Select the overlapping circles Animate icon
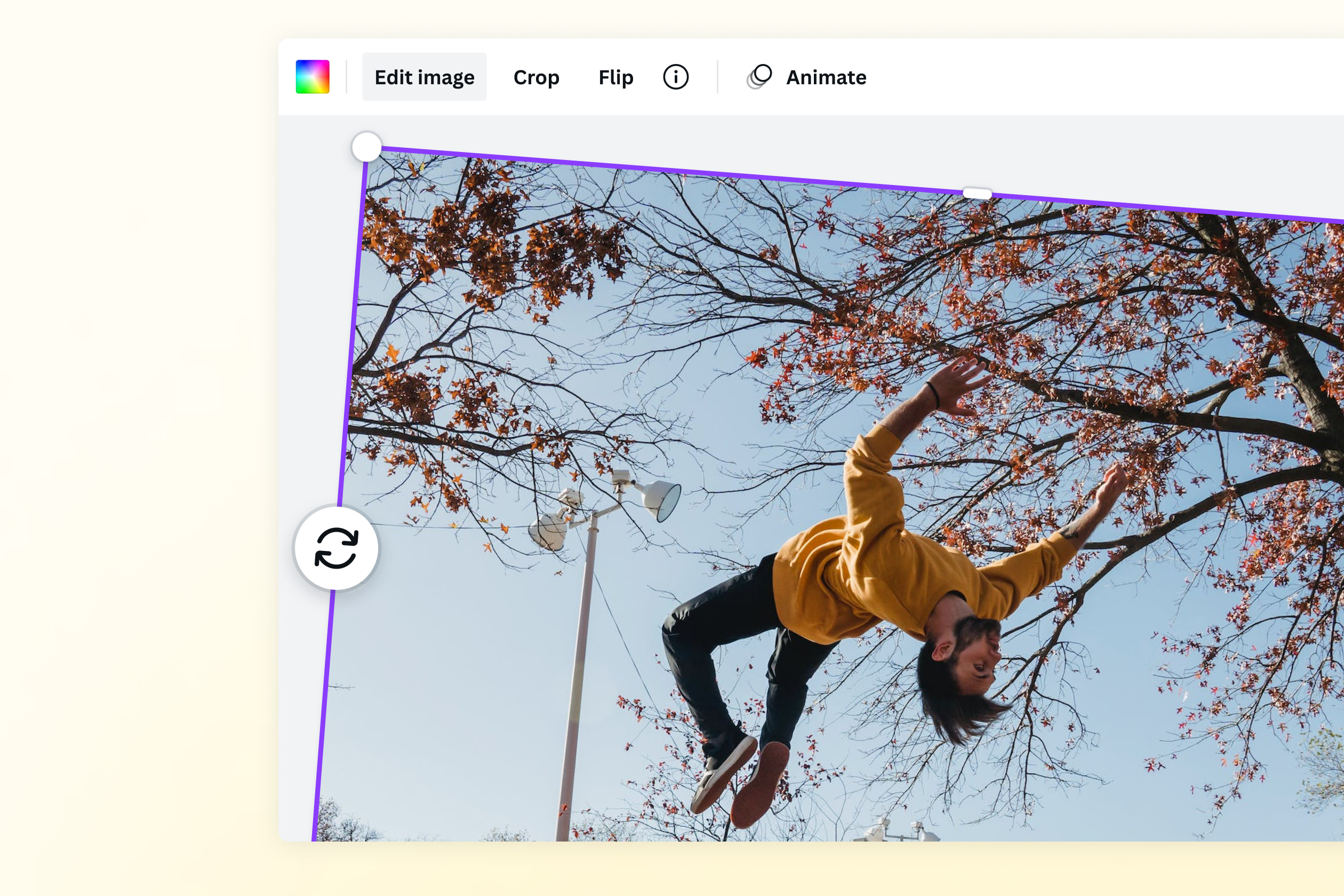 click(x=758, y=76)
